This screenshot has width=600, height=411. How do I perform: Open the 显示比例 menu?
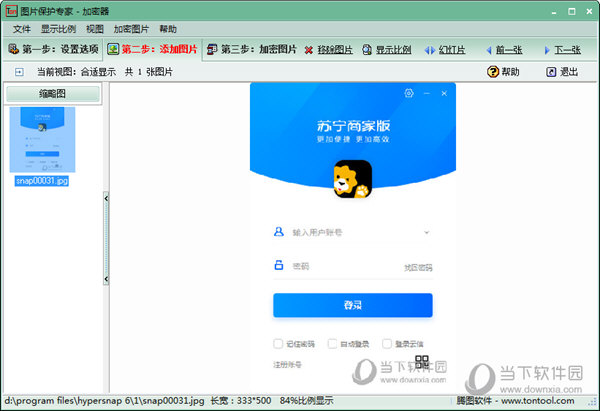click(58, 29)
